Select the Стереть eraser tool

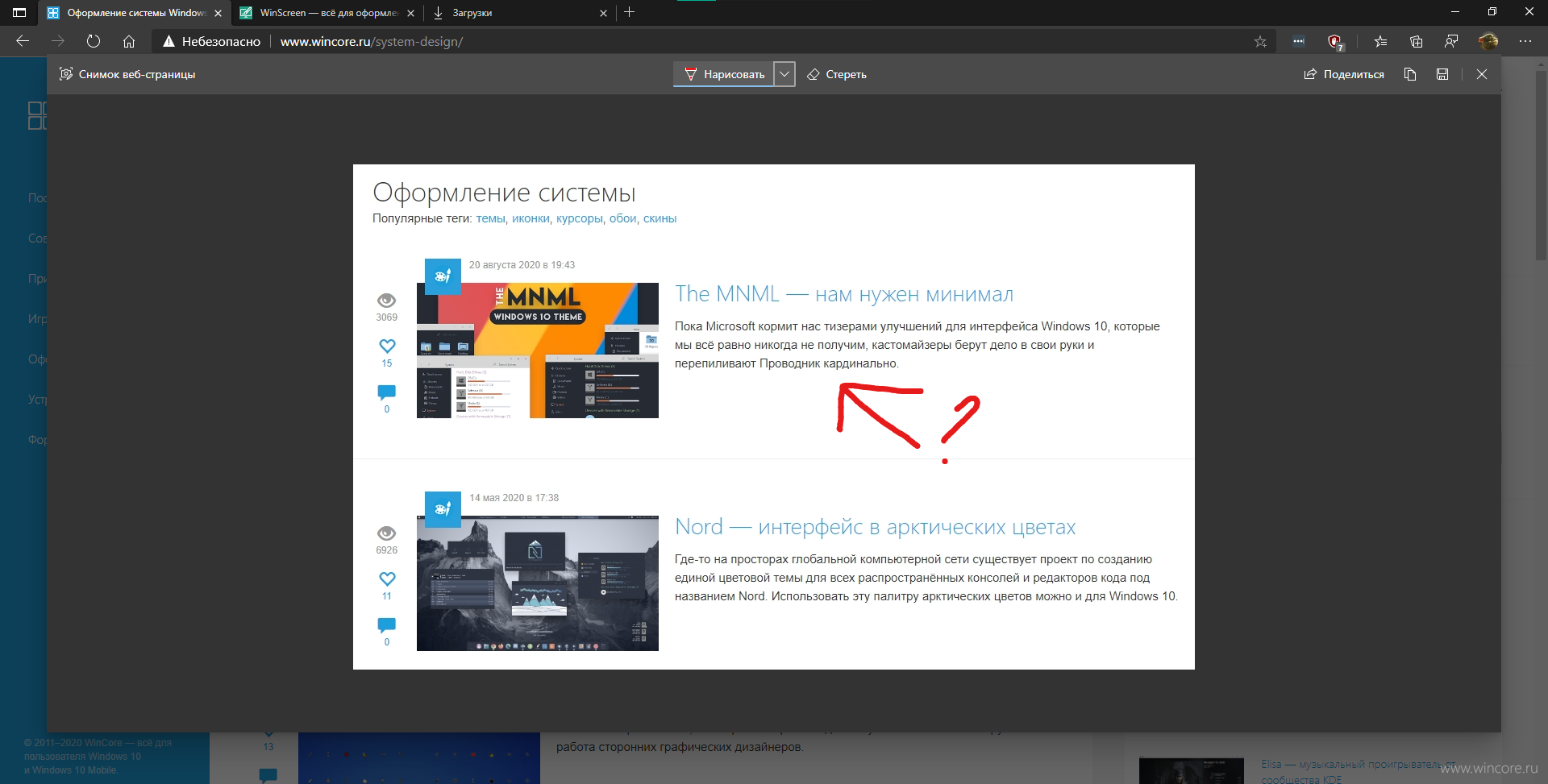[837, 74]
